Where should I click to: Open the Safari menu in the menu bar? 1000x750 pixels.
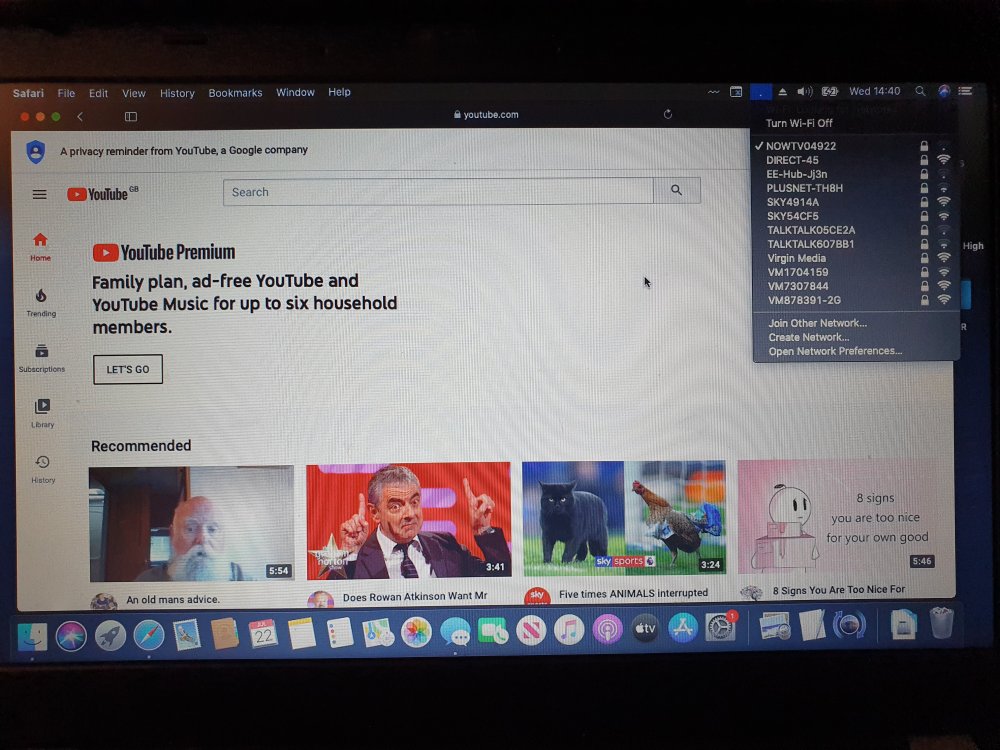28,93
